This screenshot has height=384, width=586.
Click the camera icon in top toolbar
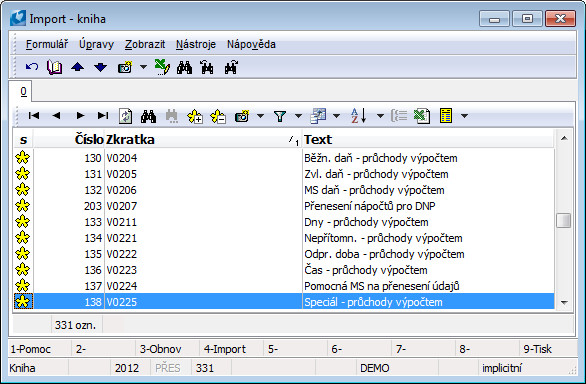coord(125,67)
